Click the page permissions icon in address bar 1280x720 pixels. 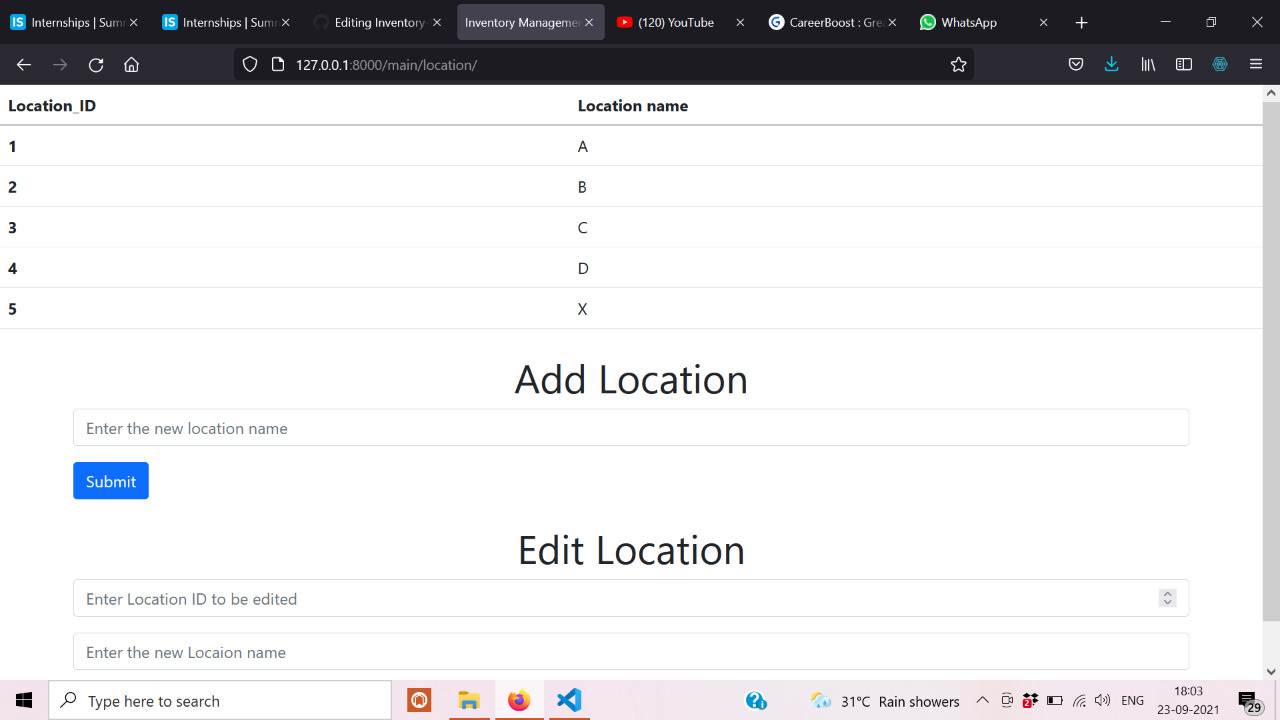click(278, 64)
